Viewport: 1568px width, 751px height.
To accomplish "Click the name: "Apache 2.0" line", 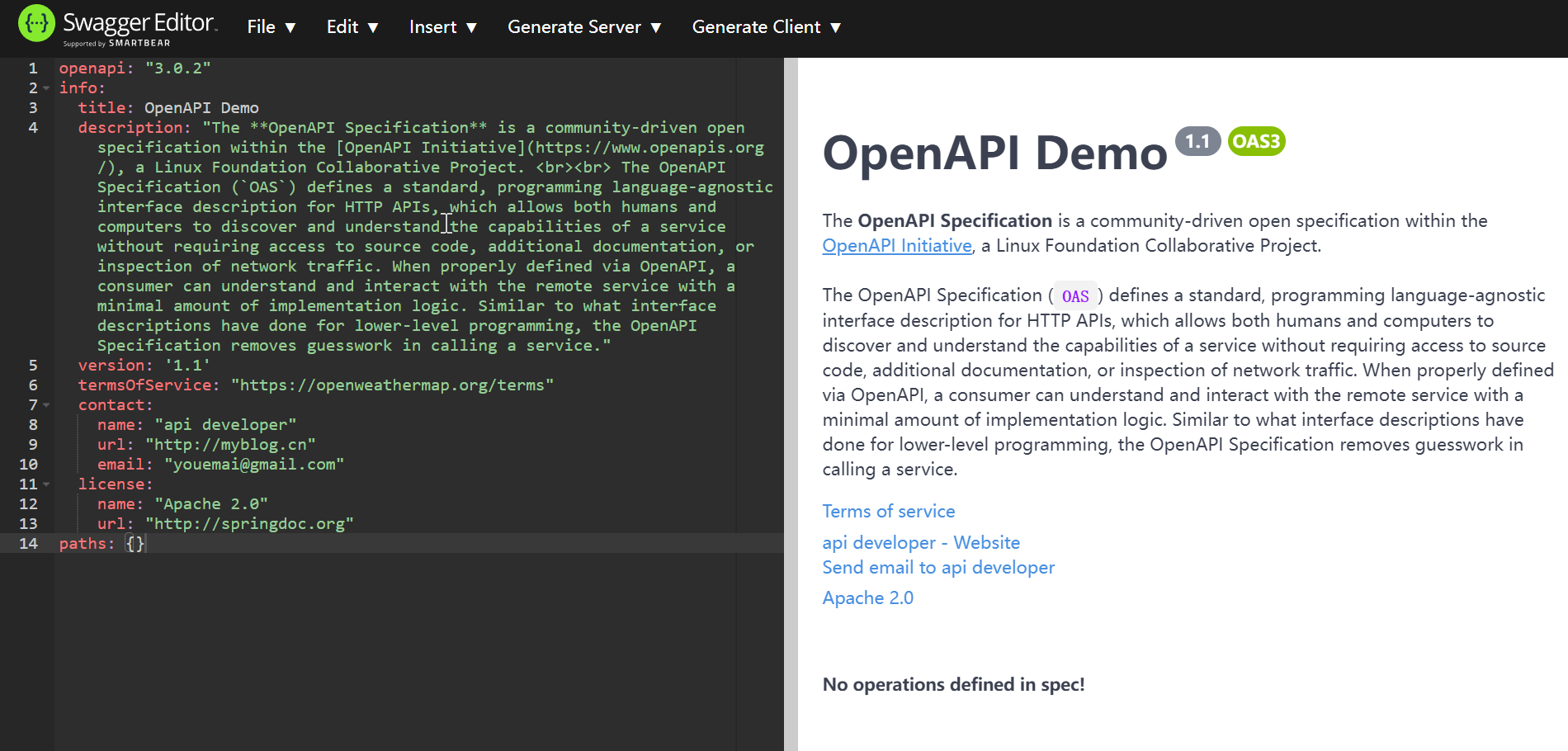I will pyautogui.click(x=182, y=504).
